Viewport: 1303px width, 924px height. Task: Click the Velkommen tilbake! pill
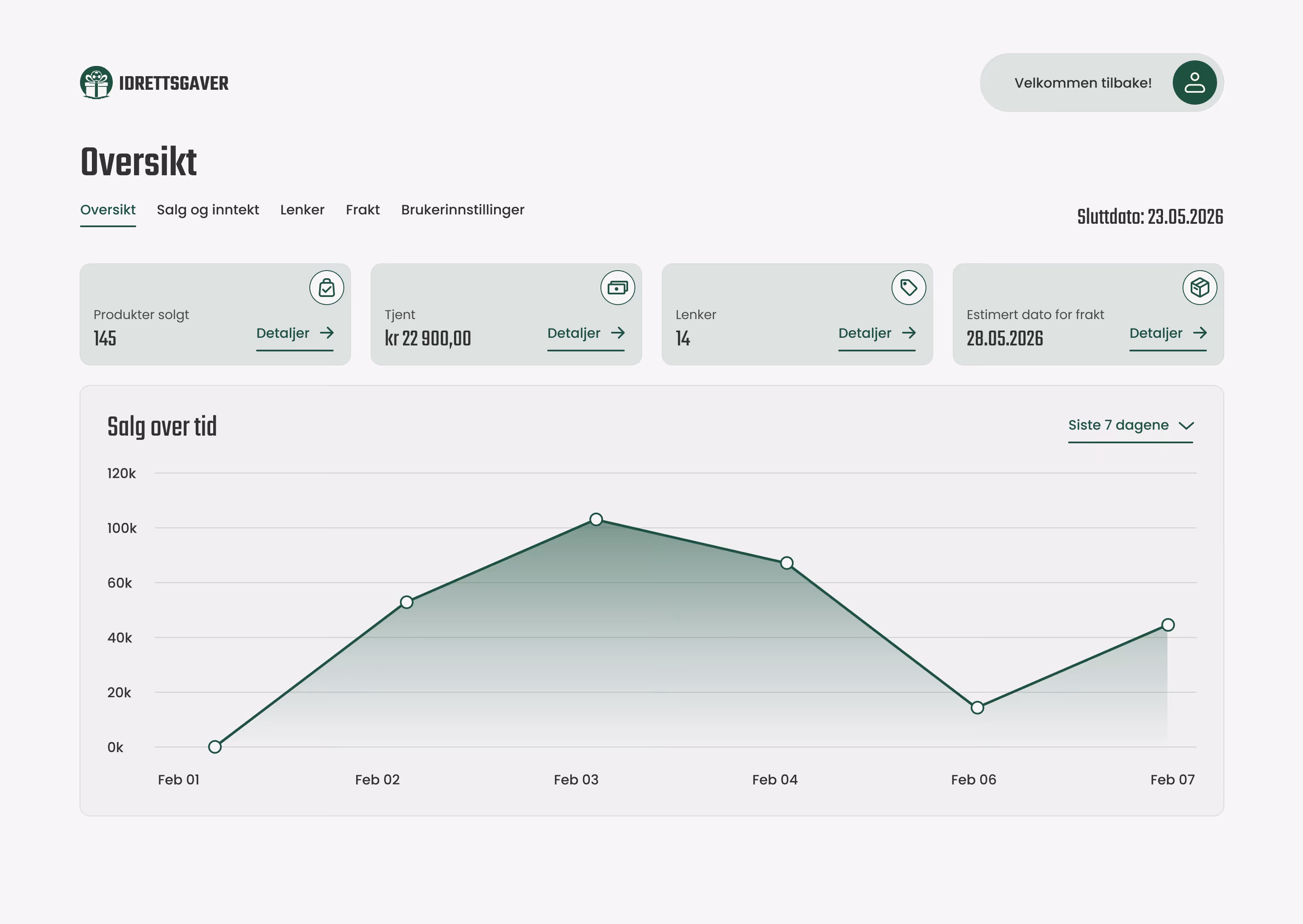point(1082,83)
